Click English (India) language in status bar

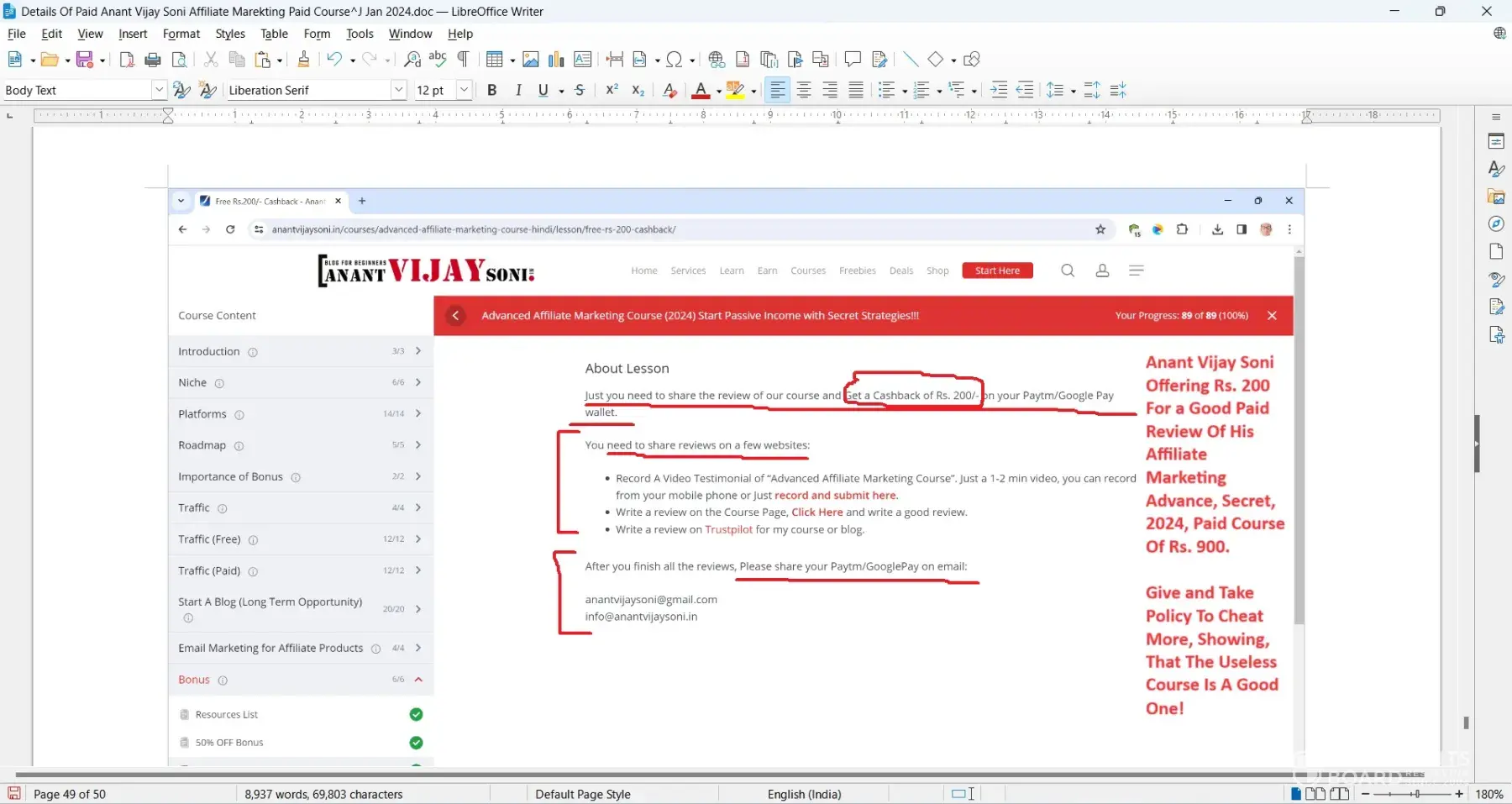click(804, 795)
